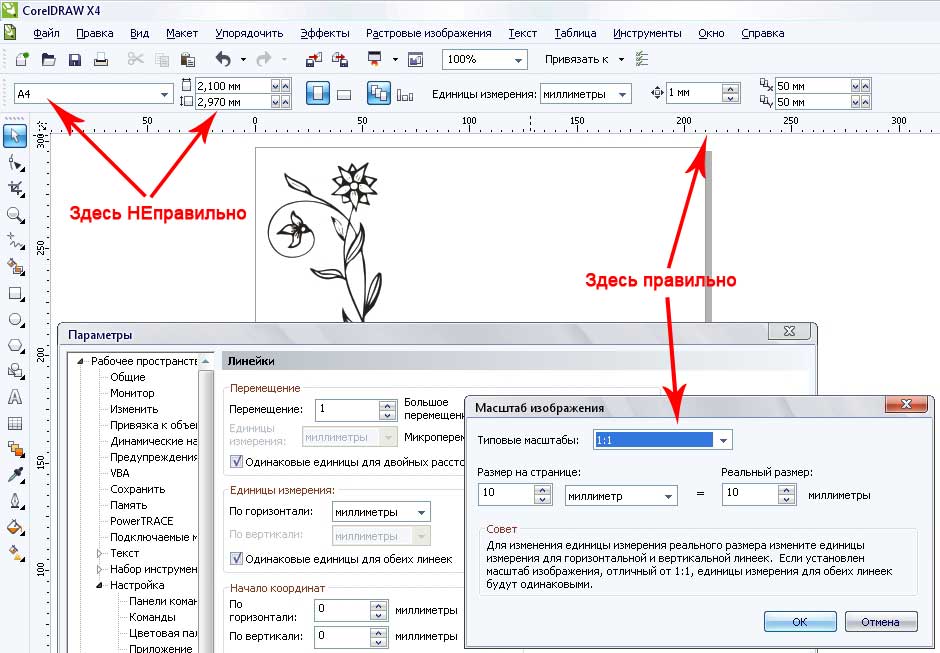Open the Welcome screen icon
940x653 pixels.
(415, 59)
